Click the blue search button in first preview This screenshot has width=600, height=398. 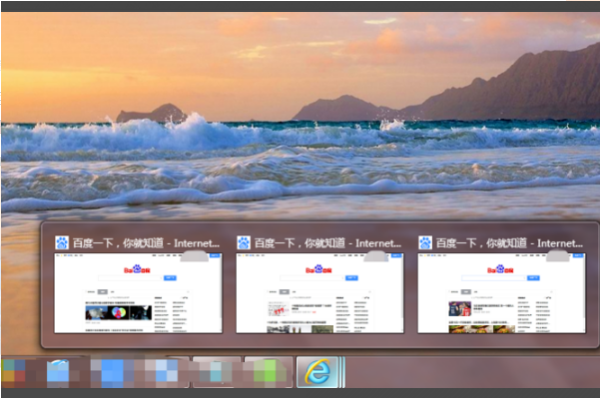tap(170, 278)
